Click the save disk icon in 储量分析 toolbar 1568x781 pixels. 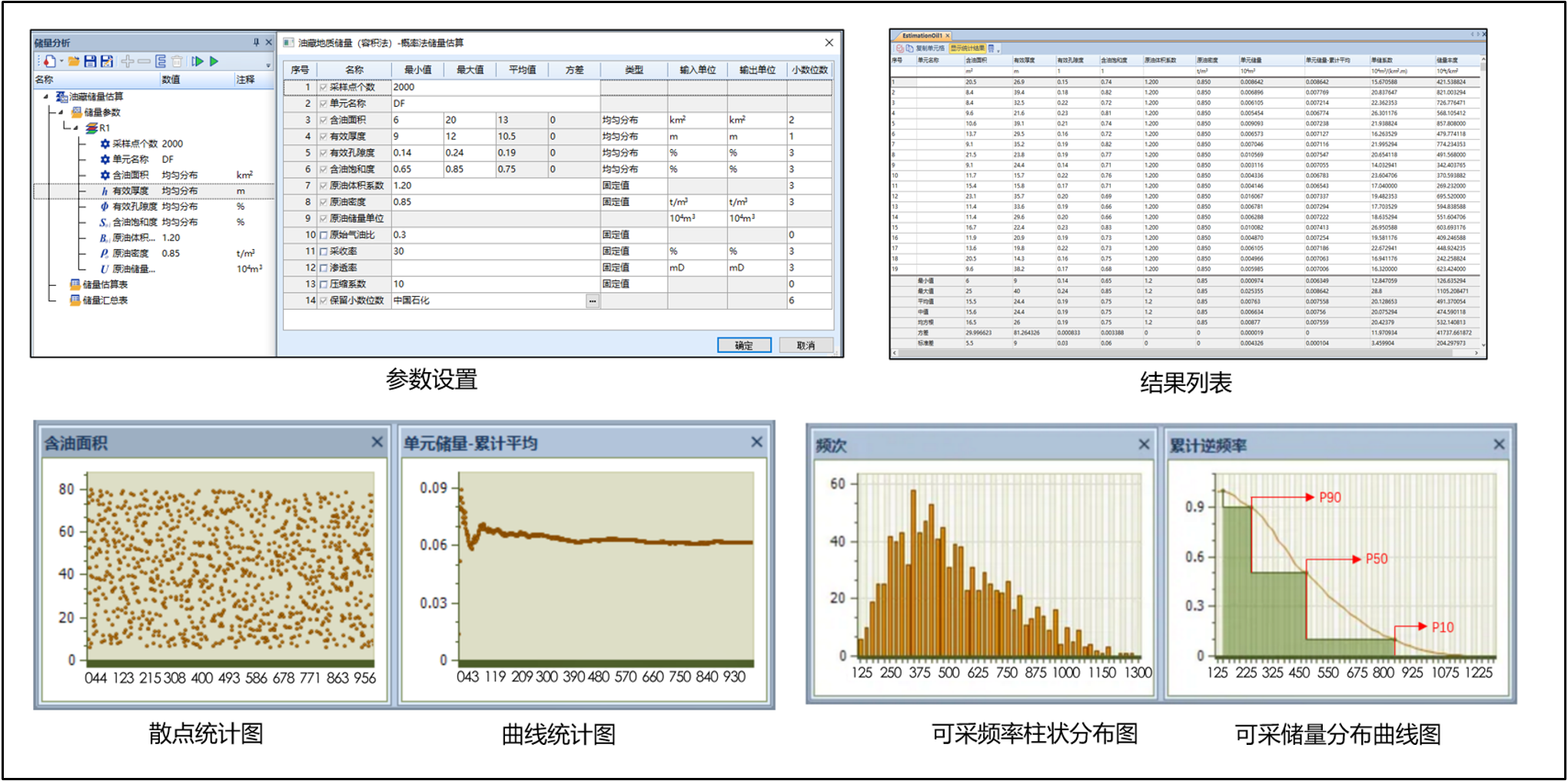click(90, 61)
